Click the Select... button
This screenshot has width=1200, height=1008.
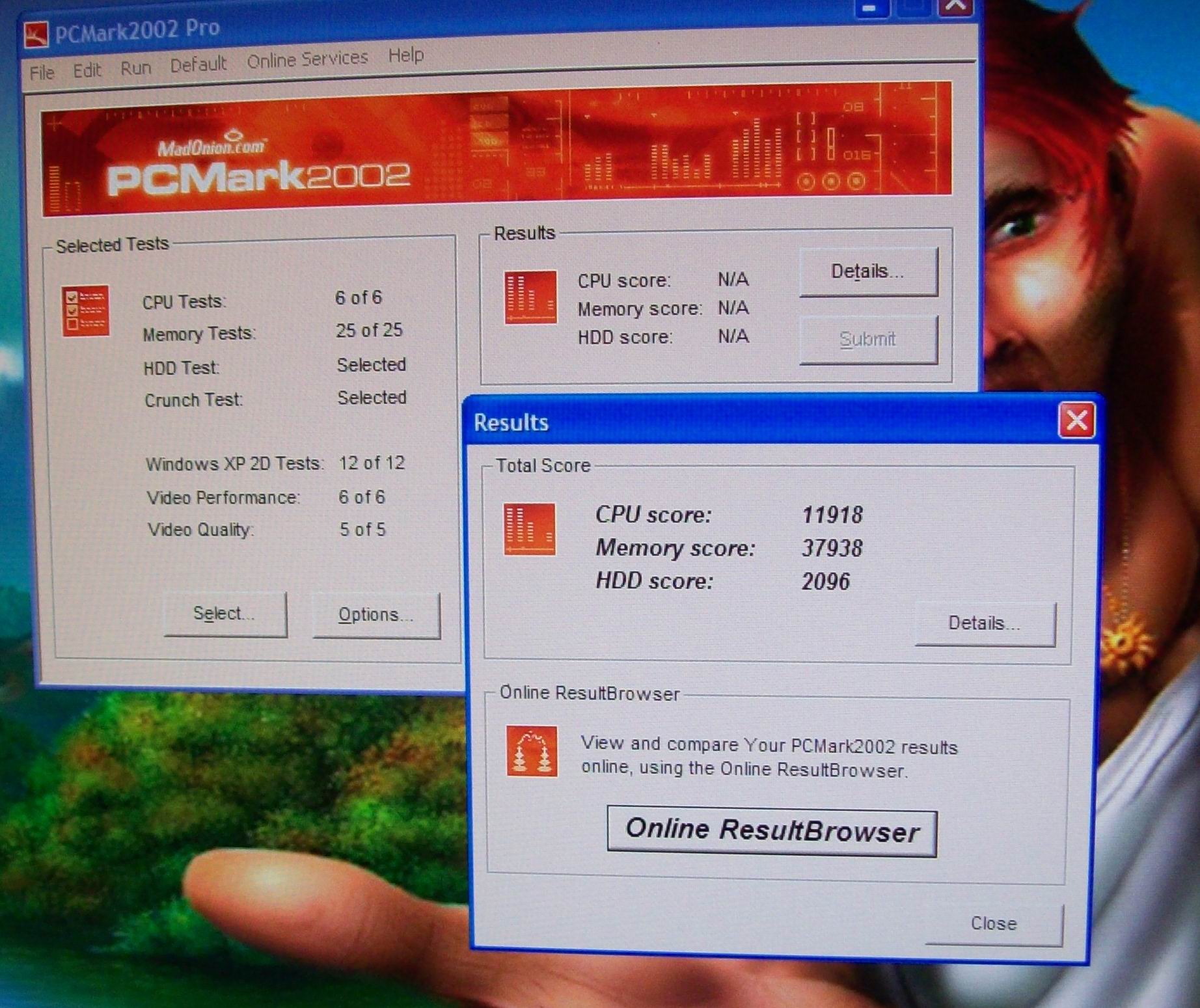click(x=225, y=614)
